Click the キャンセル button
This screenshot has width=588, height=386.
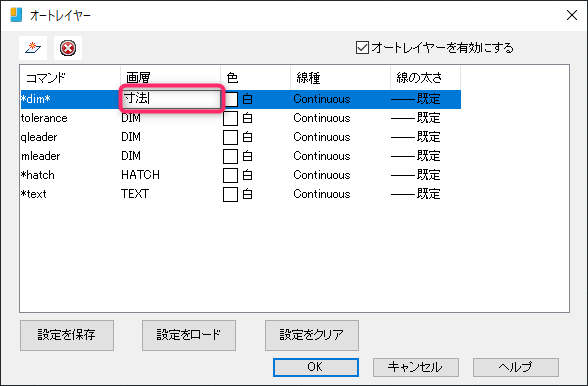416,367
